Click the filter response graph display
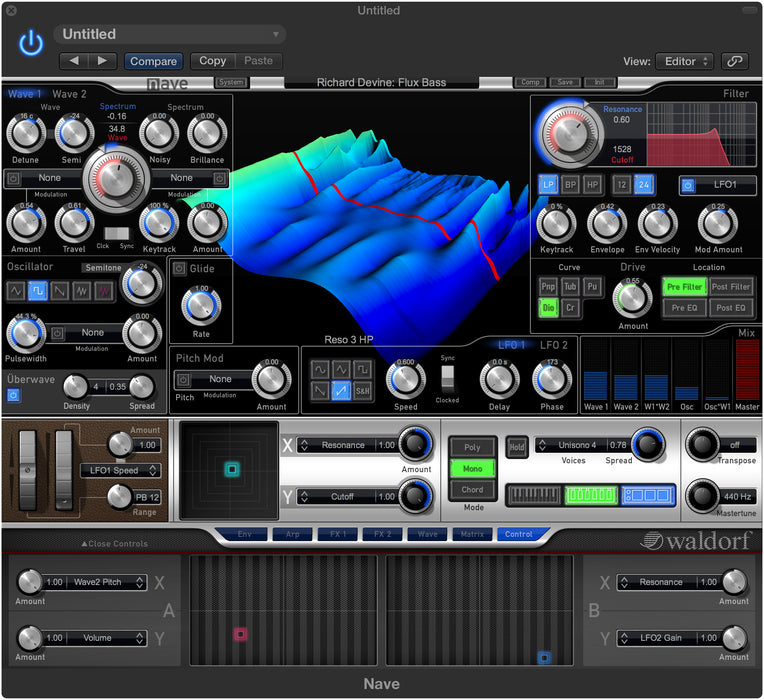 (x=697, y=132)
